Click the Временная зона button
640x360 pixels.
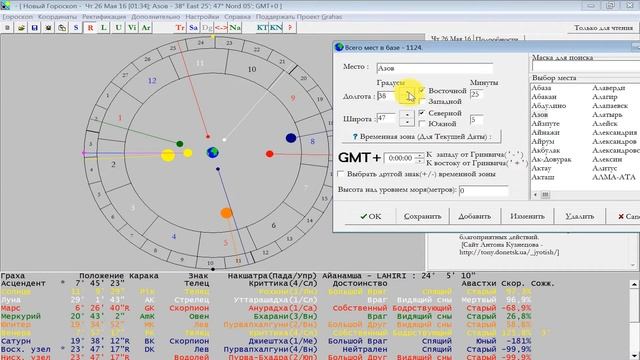coord(422,137)
